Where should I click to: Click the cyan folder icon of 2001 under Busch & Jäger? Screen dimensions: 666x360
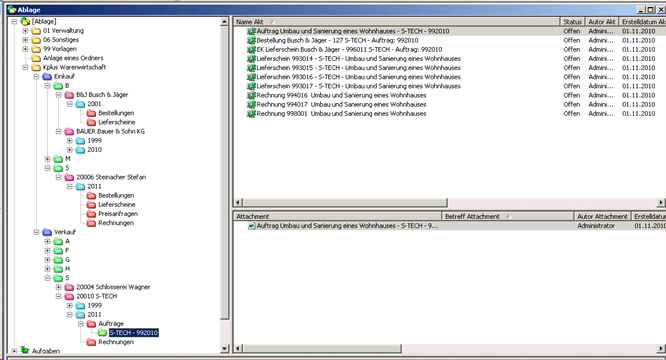[80, 104]
